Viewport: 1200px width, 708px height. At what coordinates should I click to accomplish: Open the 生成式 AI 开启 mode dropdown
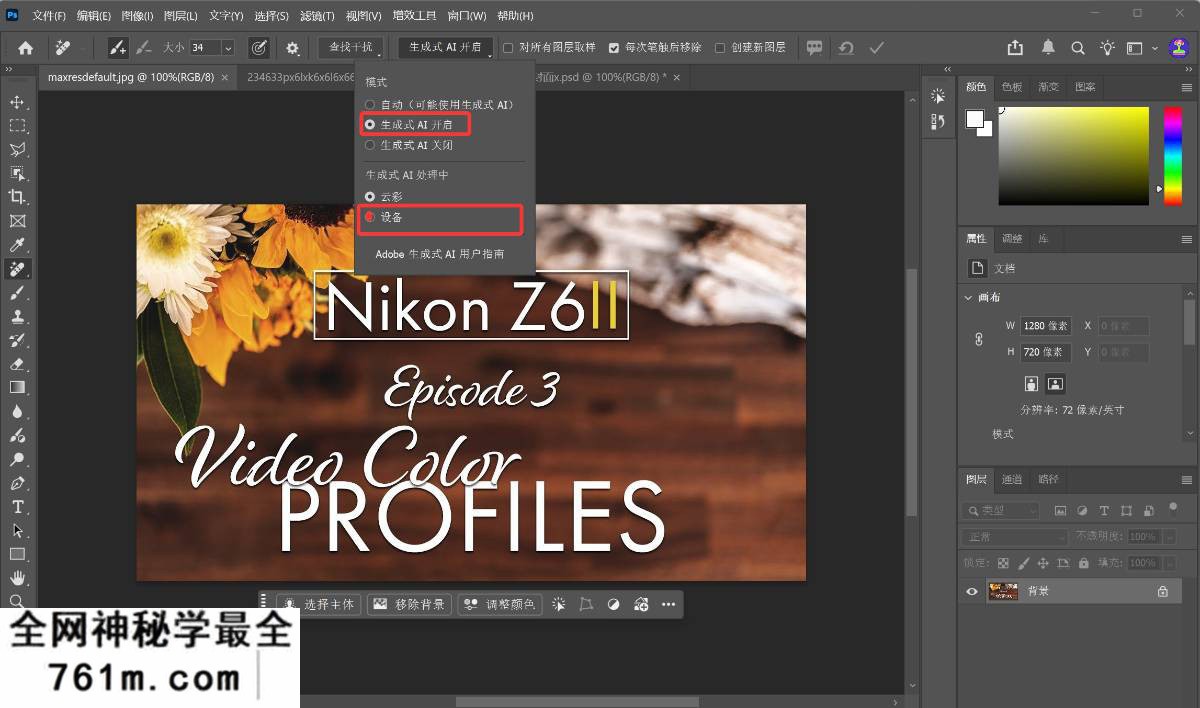445,47
